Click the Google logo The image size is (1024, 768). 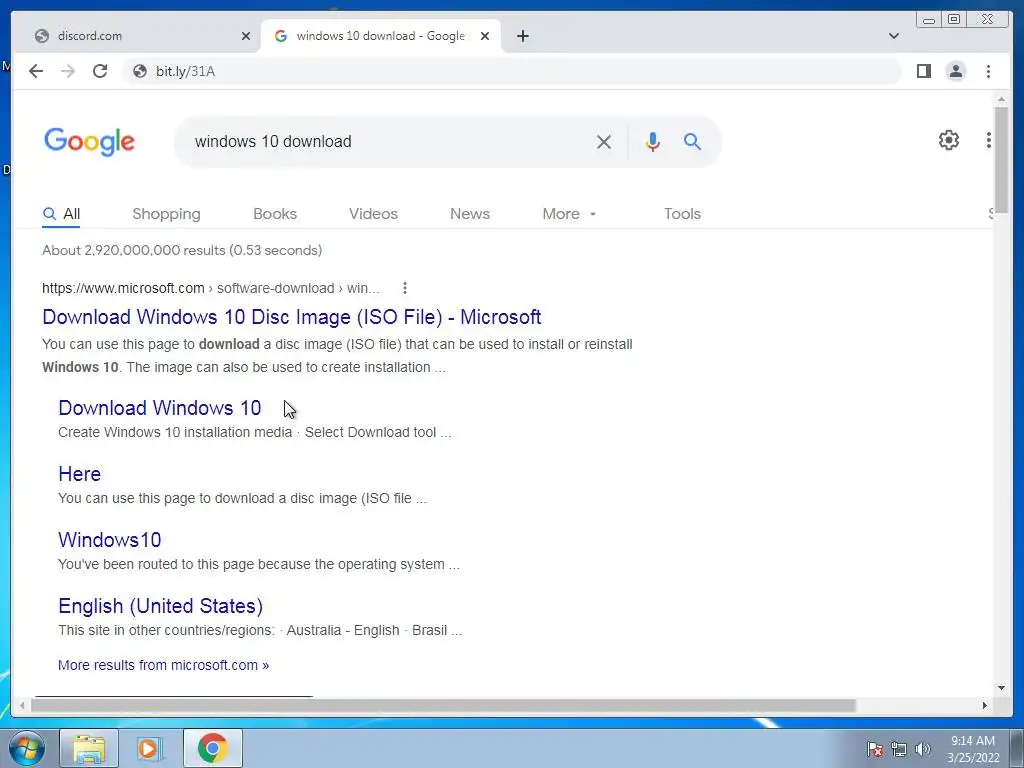pos(89,142)
